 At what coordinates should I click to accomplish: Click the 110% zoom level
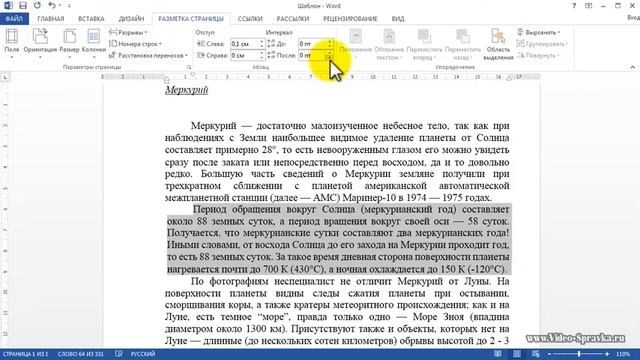(x=623, y=354)
